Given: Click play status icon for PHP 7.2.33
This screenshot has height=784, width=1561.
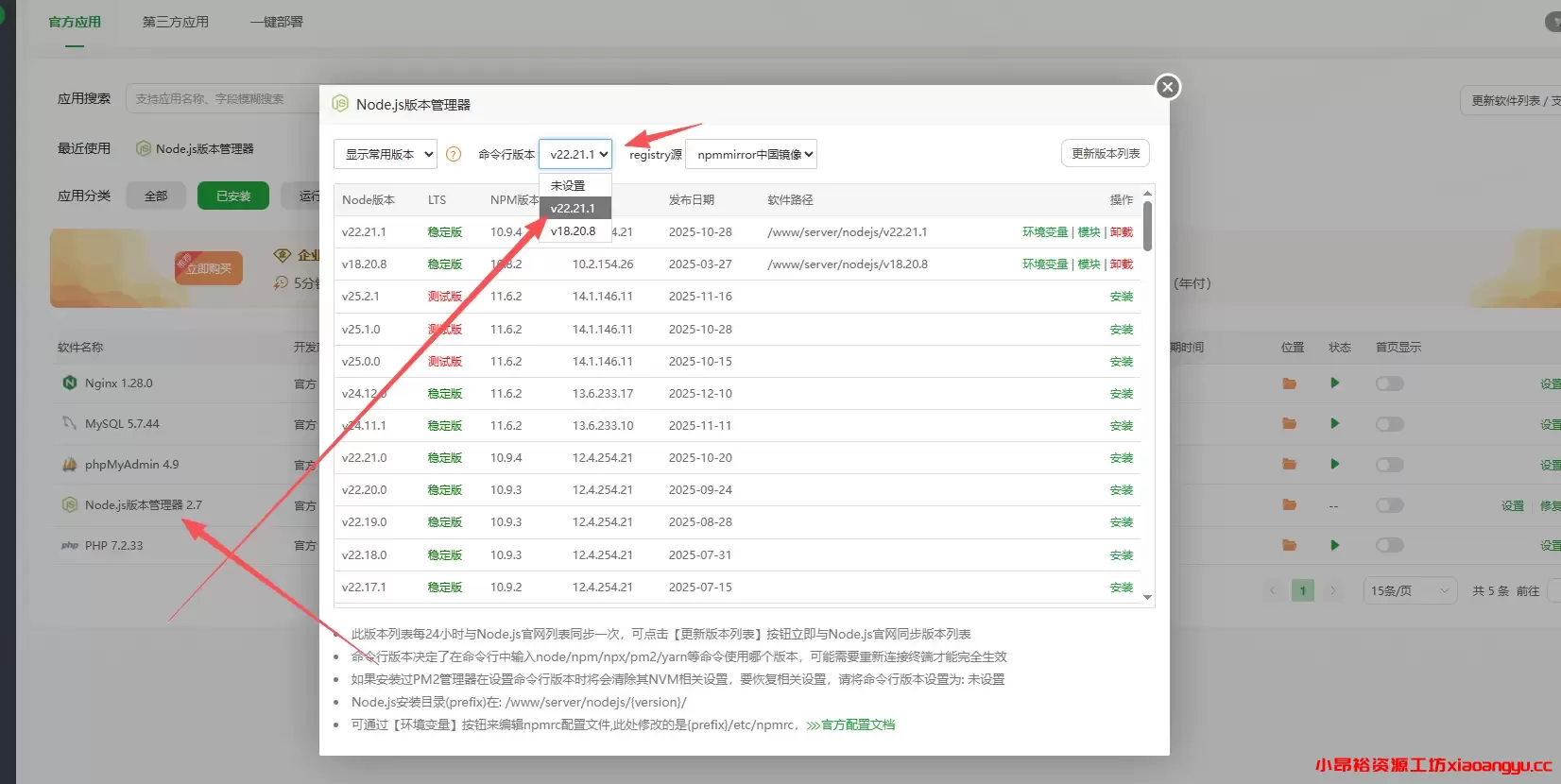Looking at the screenshot, I should (1335, 546).
